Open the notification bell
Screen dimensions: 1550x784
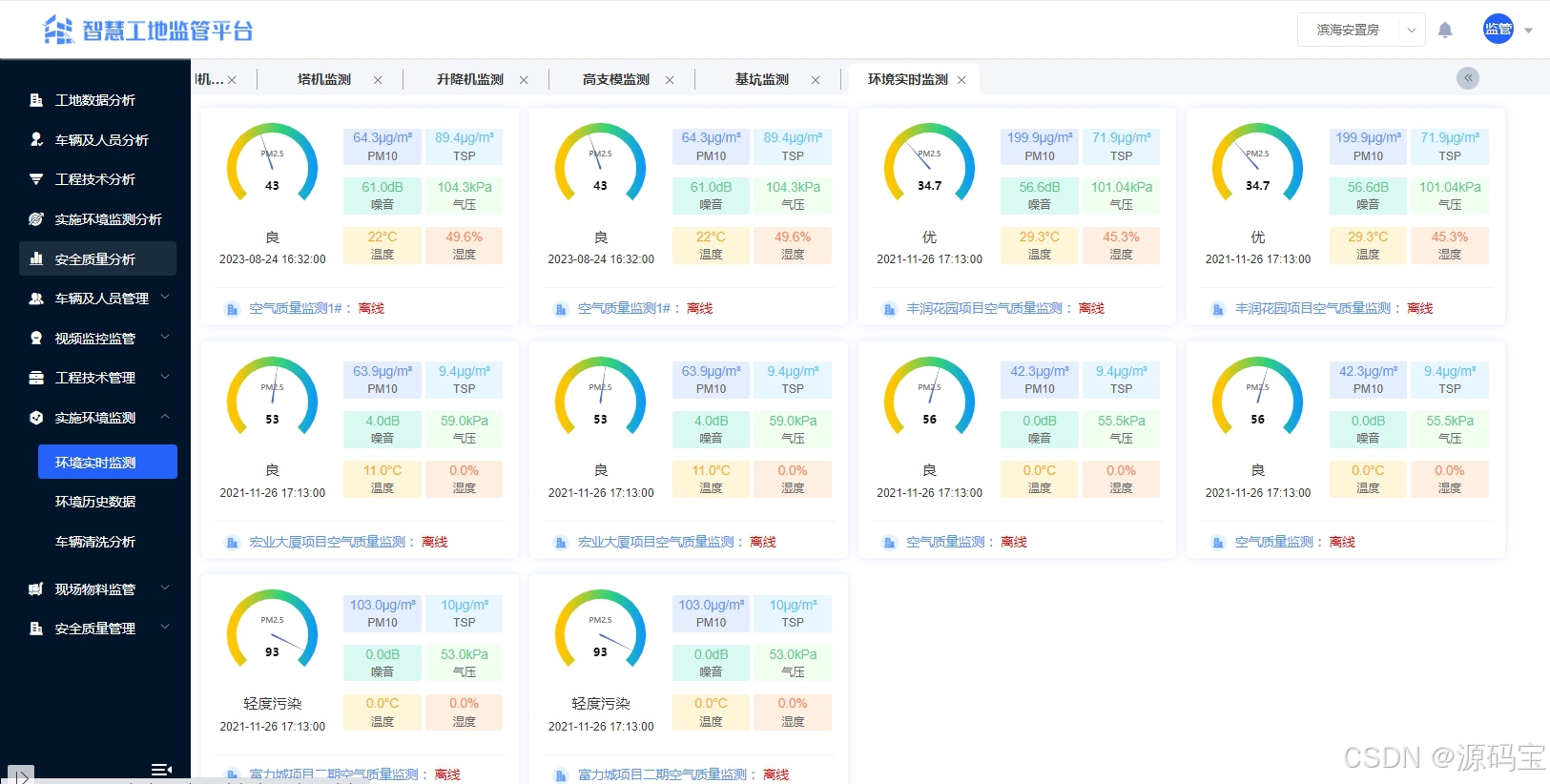(x=1445, y=30)
